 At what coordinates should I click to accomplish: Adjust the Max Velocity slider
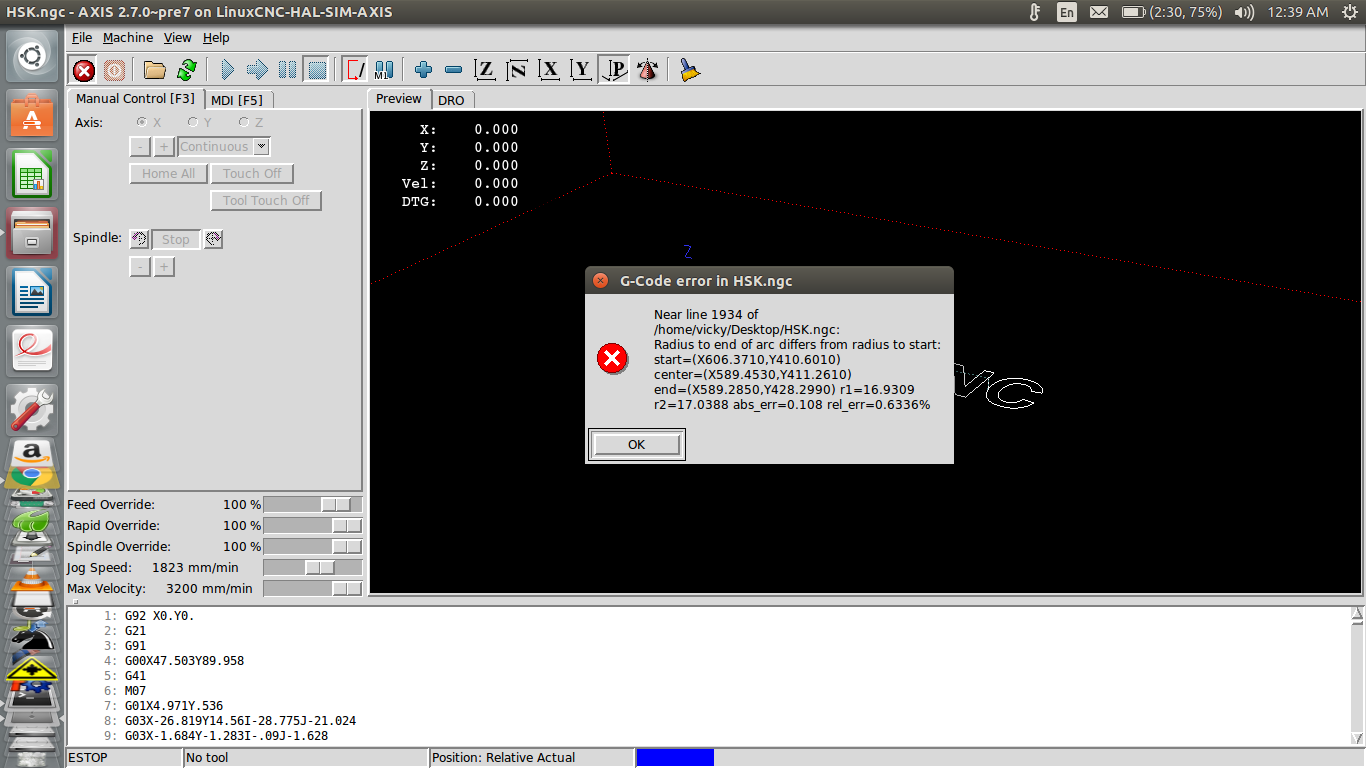tap(313, 589)
